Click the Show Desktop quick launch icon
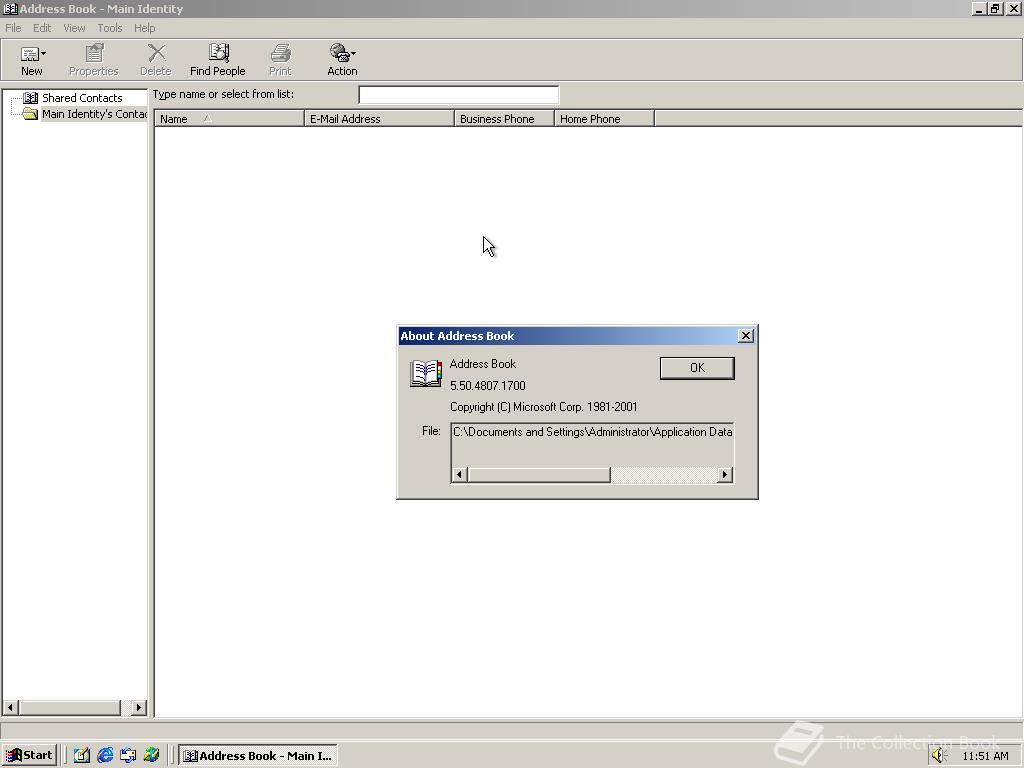Image resolution: width=1024 pixels, height=768 pixels. 82,756
